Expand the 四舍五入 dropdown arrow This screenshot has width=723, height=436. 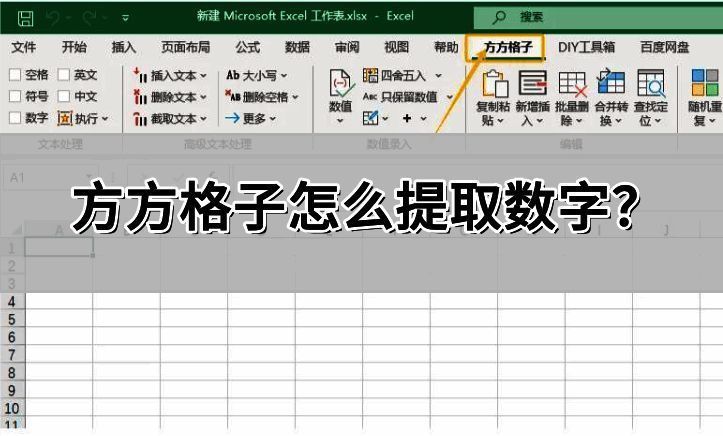click(439, 76)
